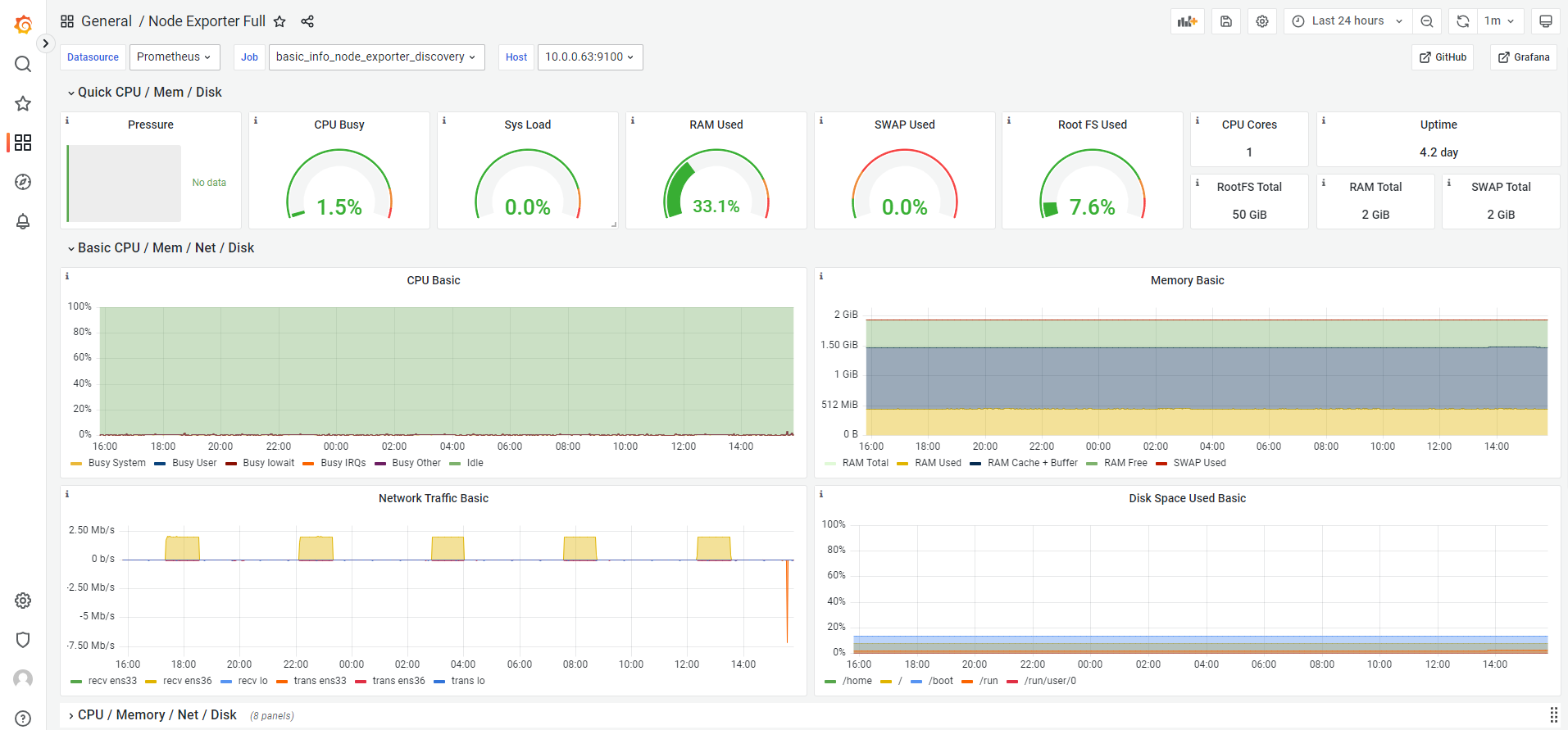Click the CPU Busy 1.5% gauge
1568x730 pixels.
[339, 207]
